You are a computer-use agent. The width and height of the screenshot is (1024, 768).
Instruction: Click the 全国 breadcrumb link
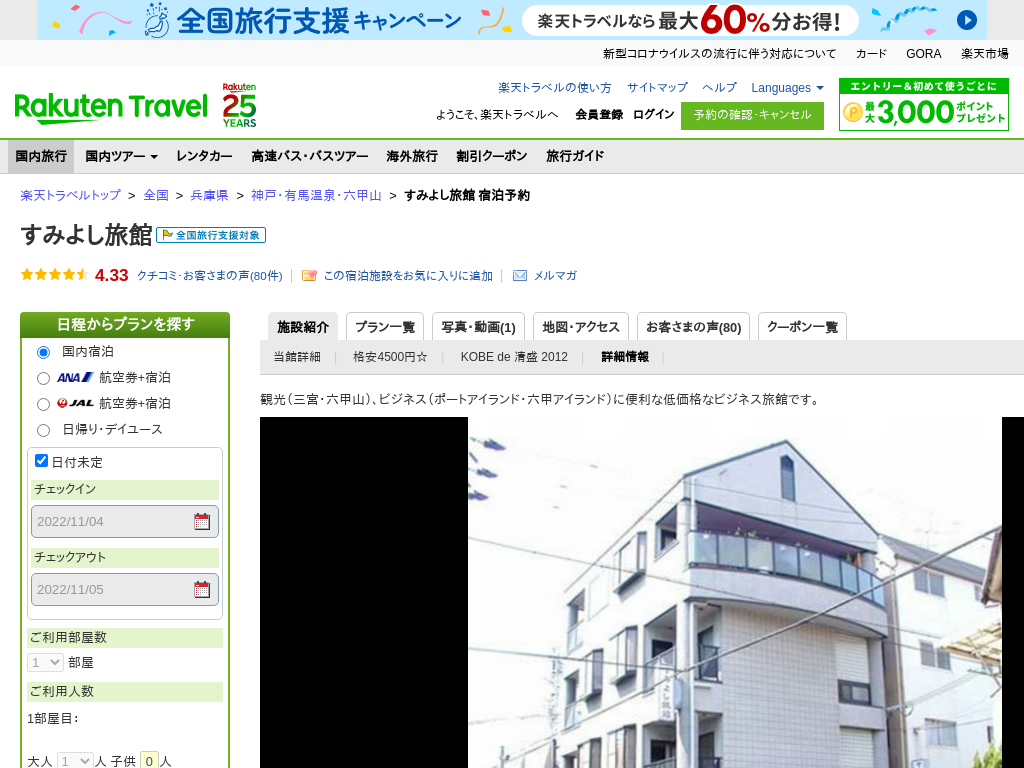(x=156, y=195)
